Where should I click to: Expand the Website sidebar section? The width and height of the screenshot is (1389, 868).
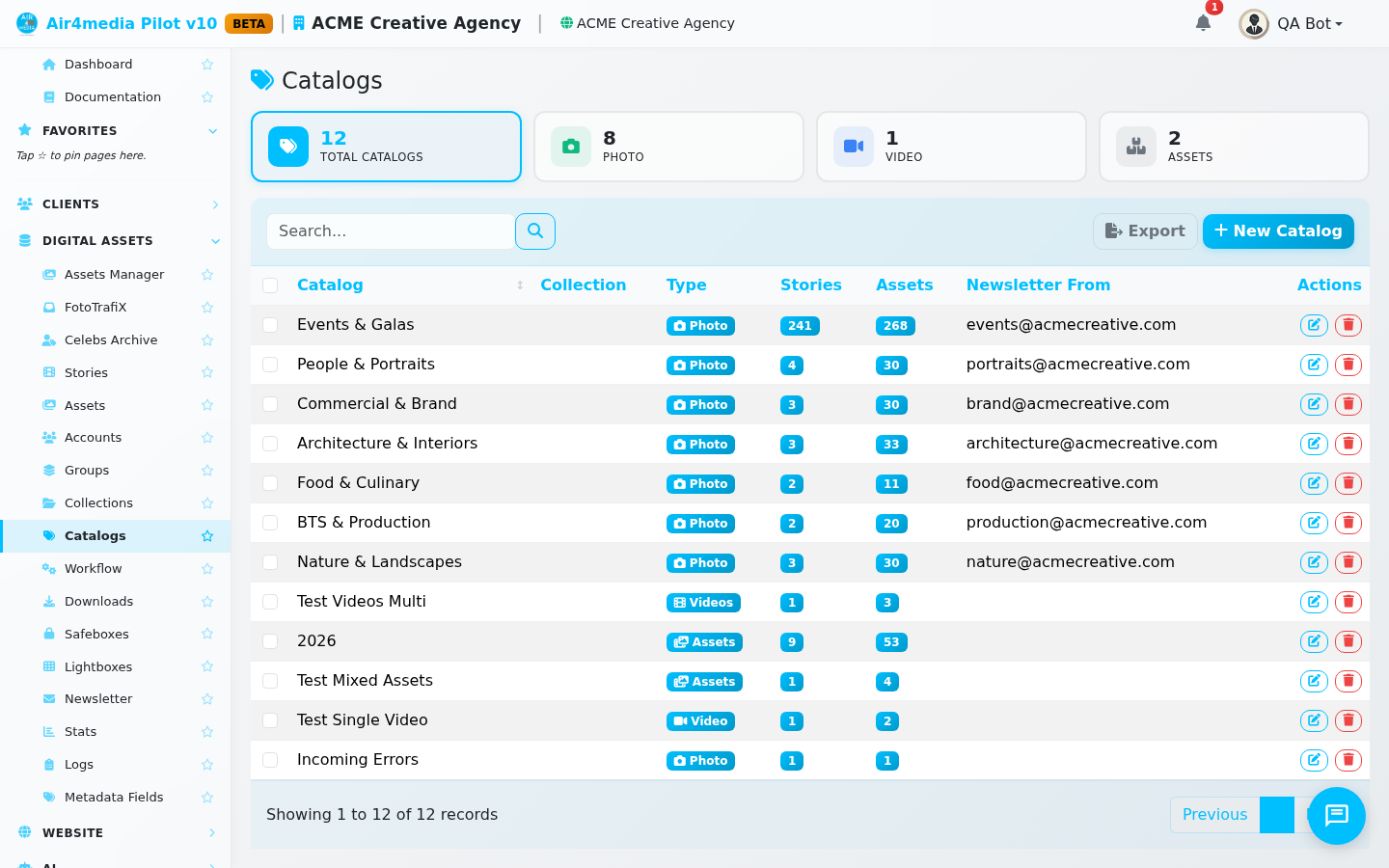[116, 833]
